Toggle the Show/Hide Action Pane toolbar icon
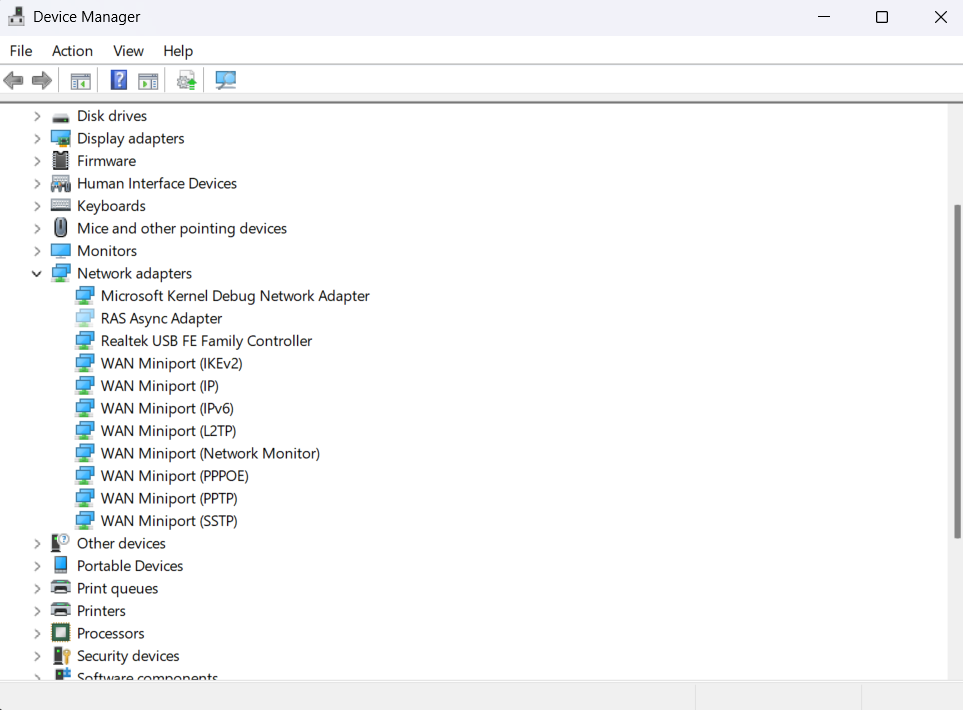This screenshot has height=710, width=963. pos(148,80)
